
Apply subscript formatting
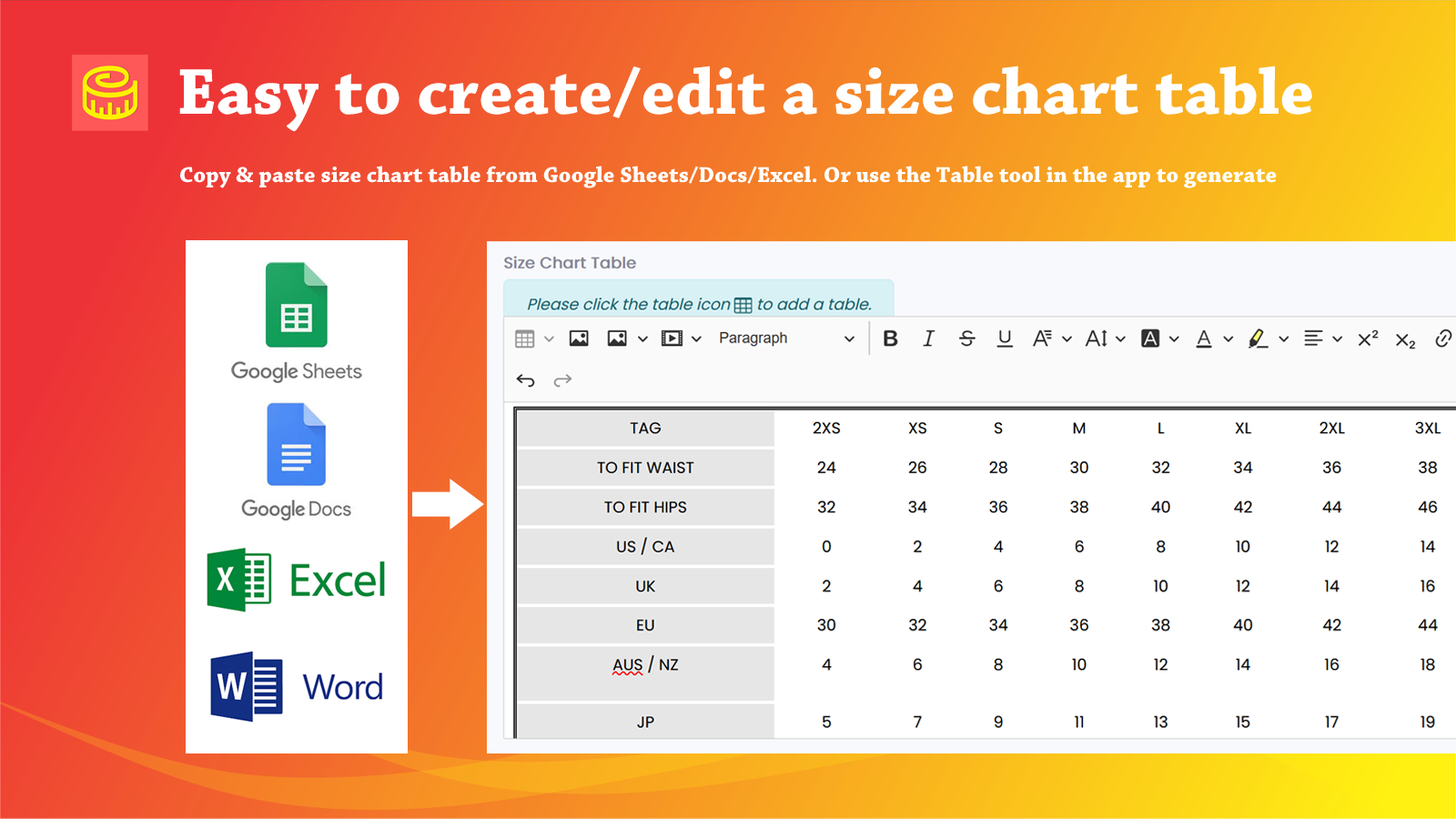coord(1405,339)
